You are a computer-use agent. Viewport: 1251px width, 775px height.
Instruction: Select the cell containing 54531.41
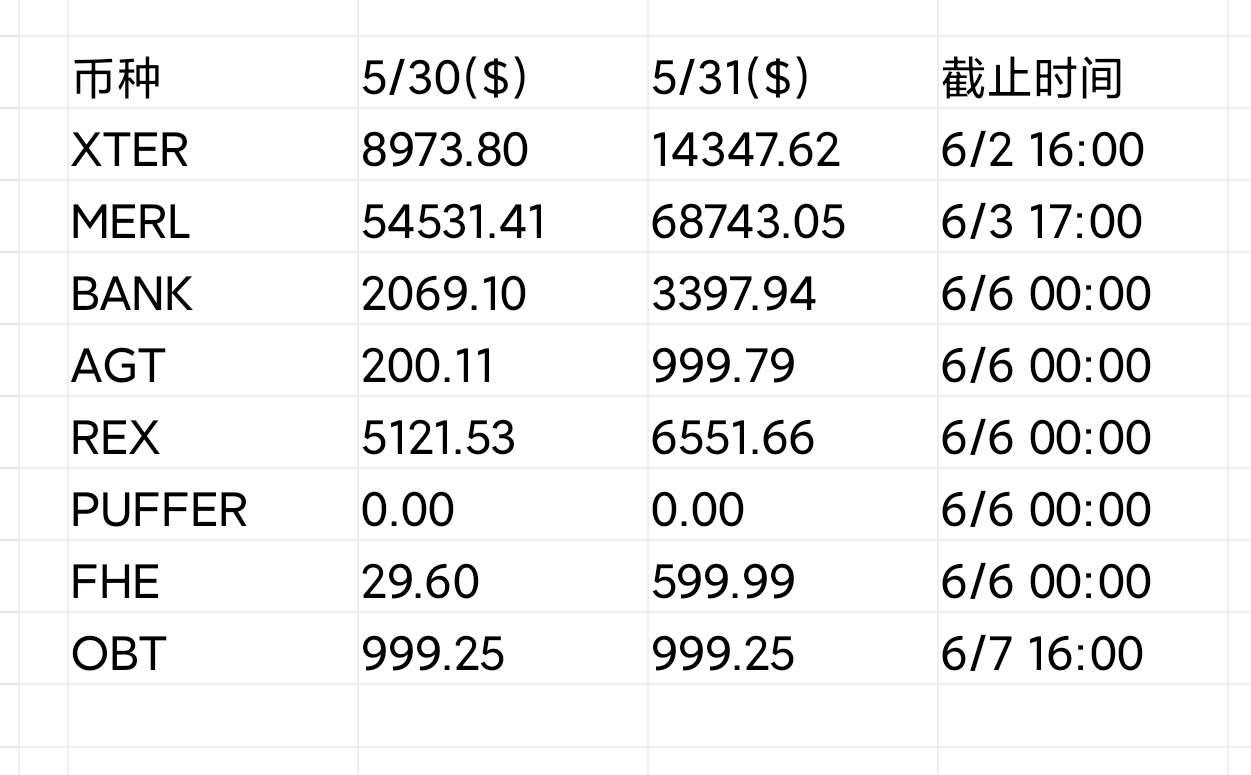click(x=503, y=217)
